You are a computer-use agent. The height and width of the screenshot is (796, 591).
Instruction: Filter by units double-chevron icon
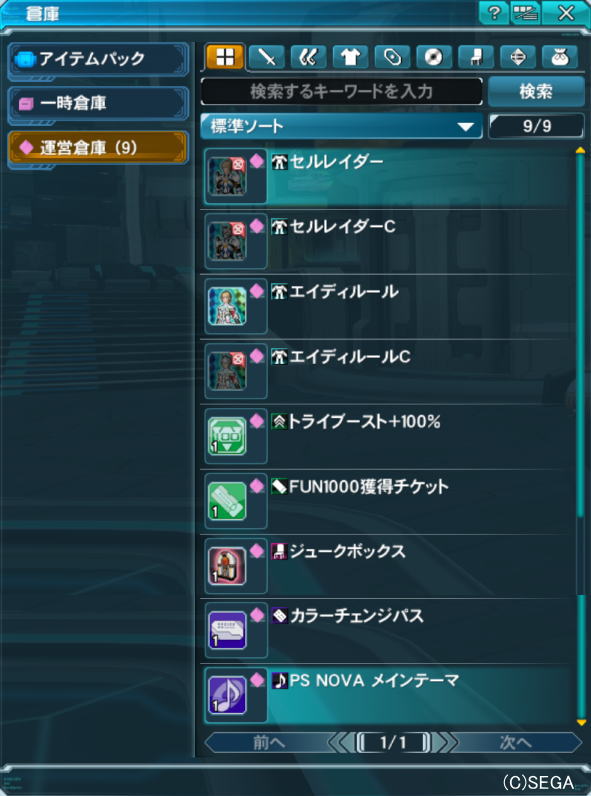click(309, 57)
